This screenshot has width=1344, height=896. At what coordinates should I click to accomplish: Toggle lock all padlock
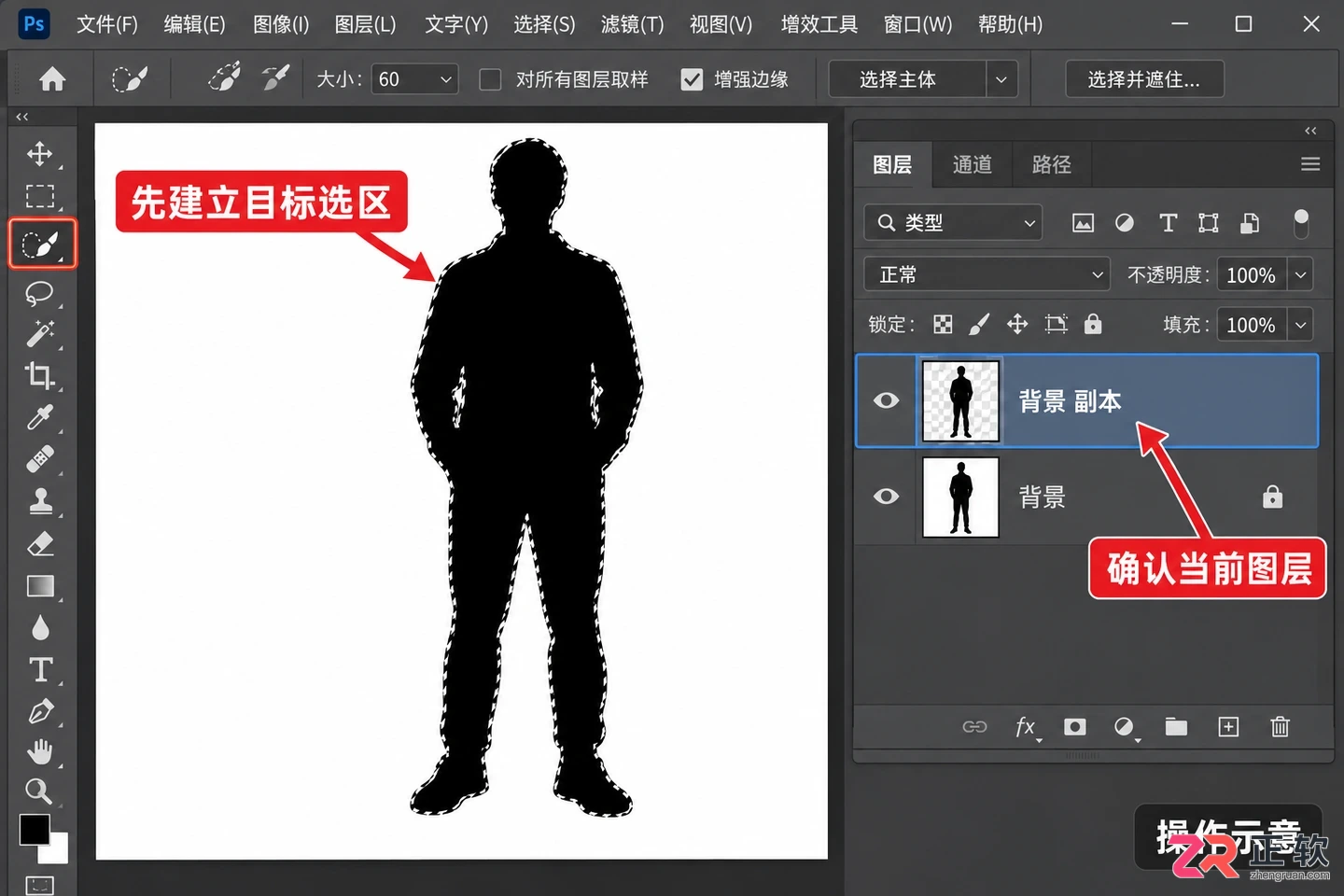click(1093, 324)
